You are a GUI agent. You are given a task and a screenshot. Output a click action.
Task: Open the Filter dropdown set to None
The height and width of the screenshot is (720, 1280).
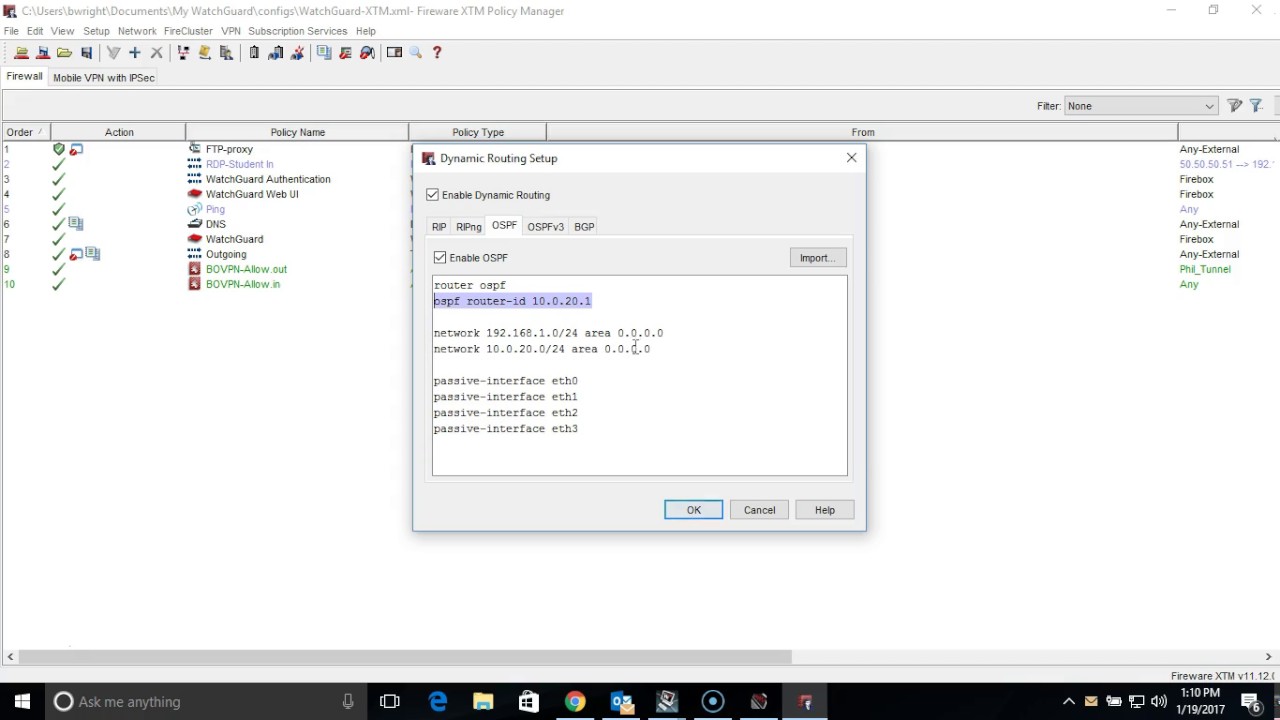tap(1141, 106)
